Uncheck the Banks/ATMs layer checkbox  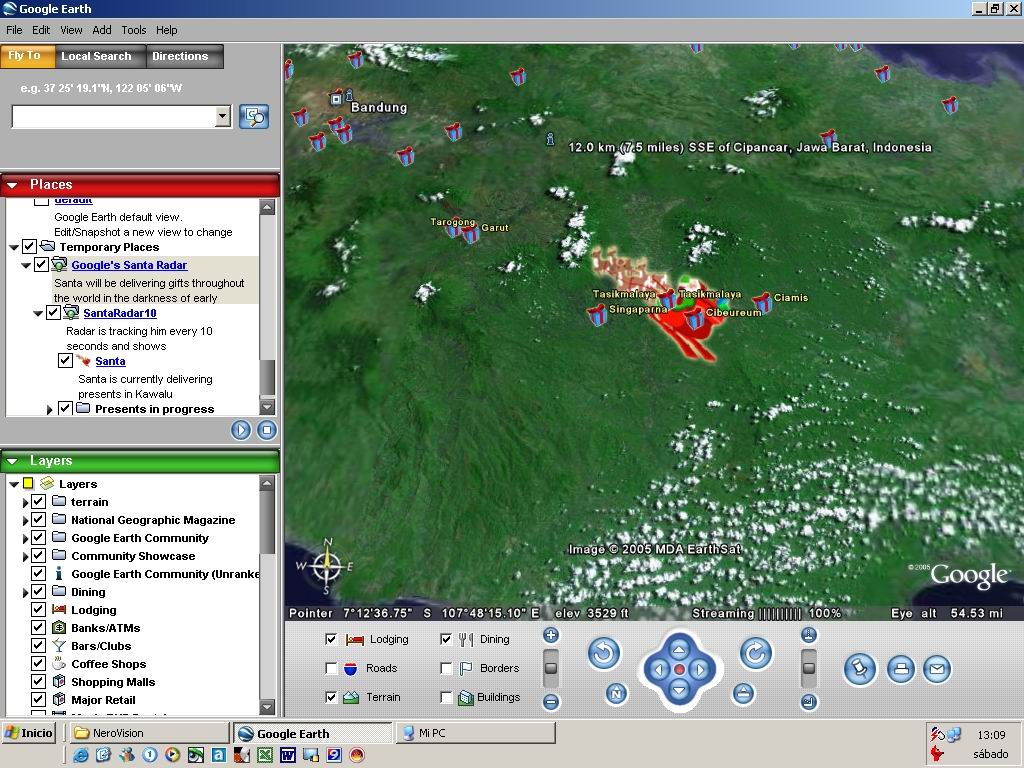(39, 628)
